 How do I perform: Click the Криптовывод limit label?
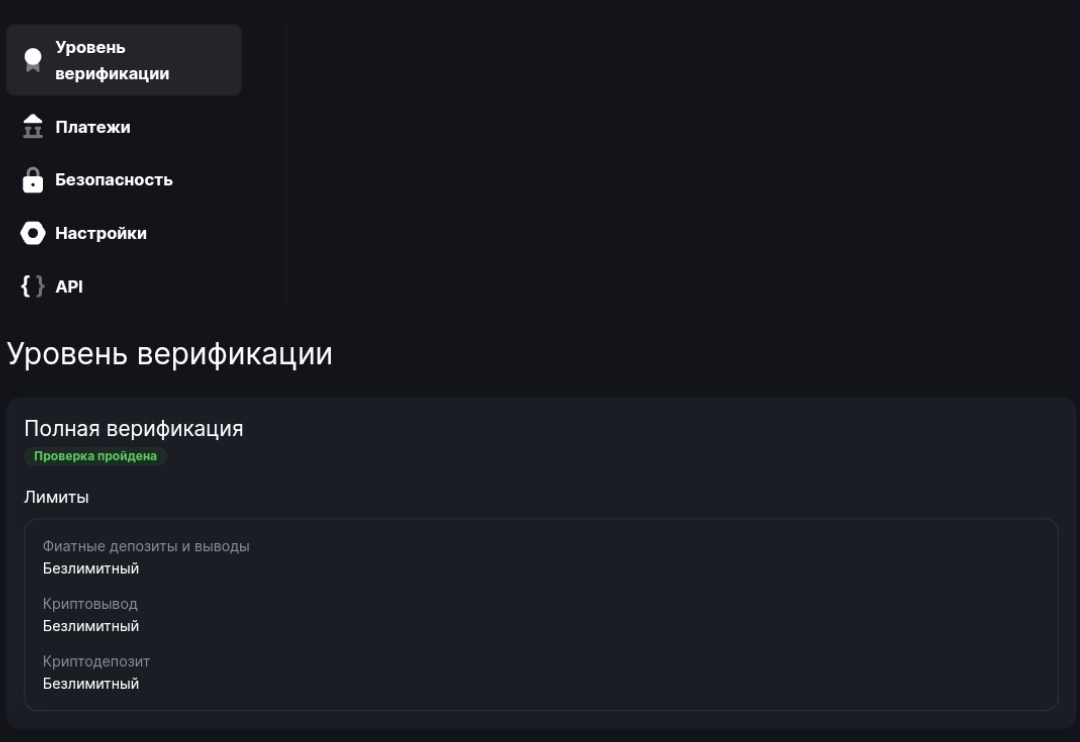90,604
